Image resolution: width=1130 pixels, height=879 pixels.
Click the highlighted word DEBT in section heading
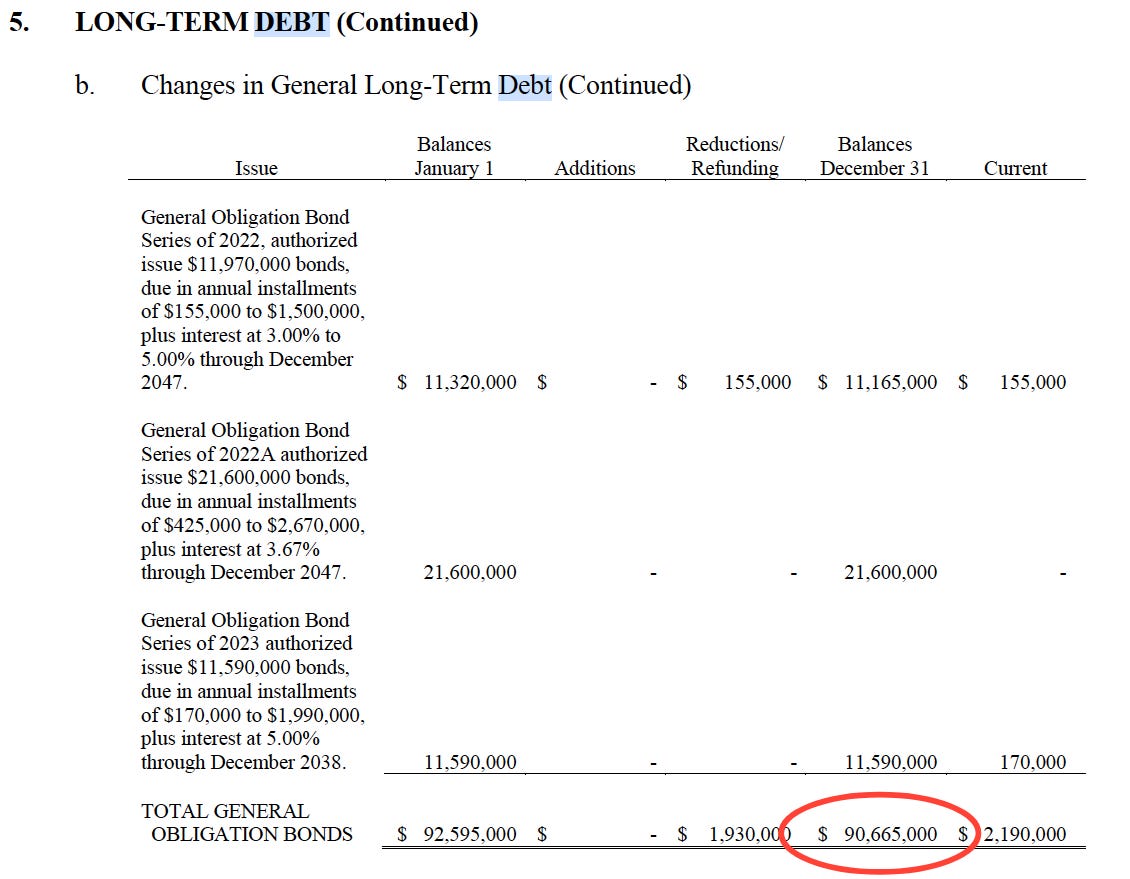point(292,22)
